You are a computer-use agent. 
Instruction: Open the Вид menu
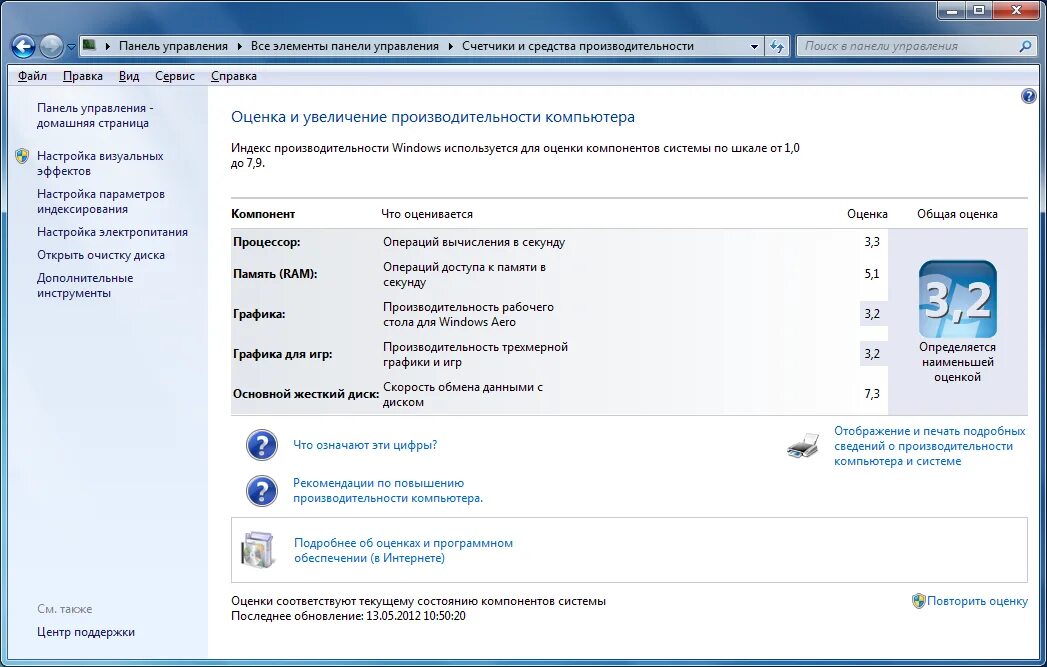(x=129, y=76)
